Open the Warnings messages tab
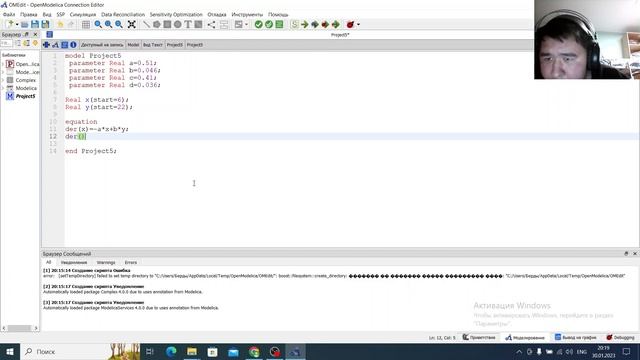The width and height of the screenshot is (640, 360). 106,262
